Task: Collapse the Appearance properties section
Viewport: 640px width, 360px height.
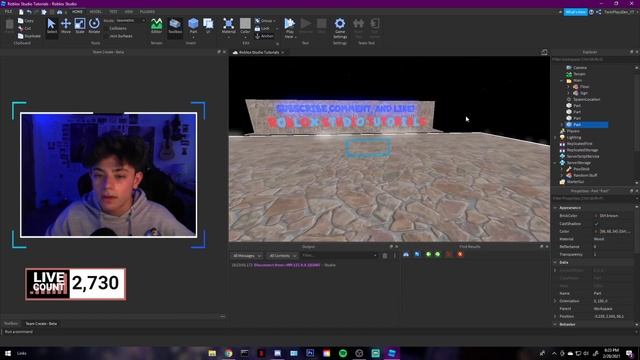Action: pos(555,208)
